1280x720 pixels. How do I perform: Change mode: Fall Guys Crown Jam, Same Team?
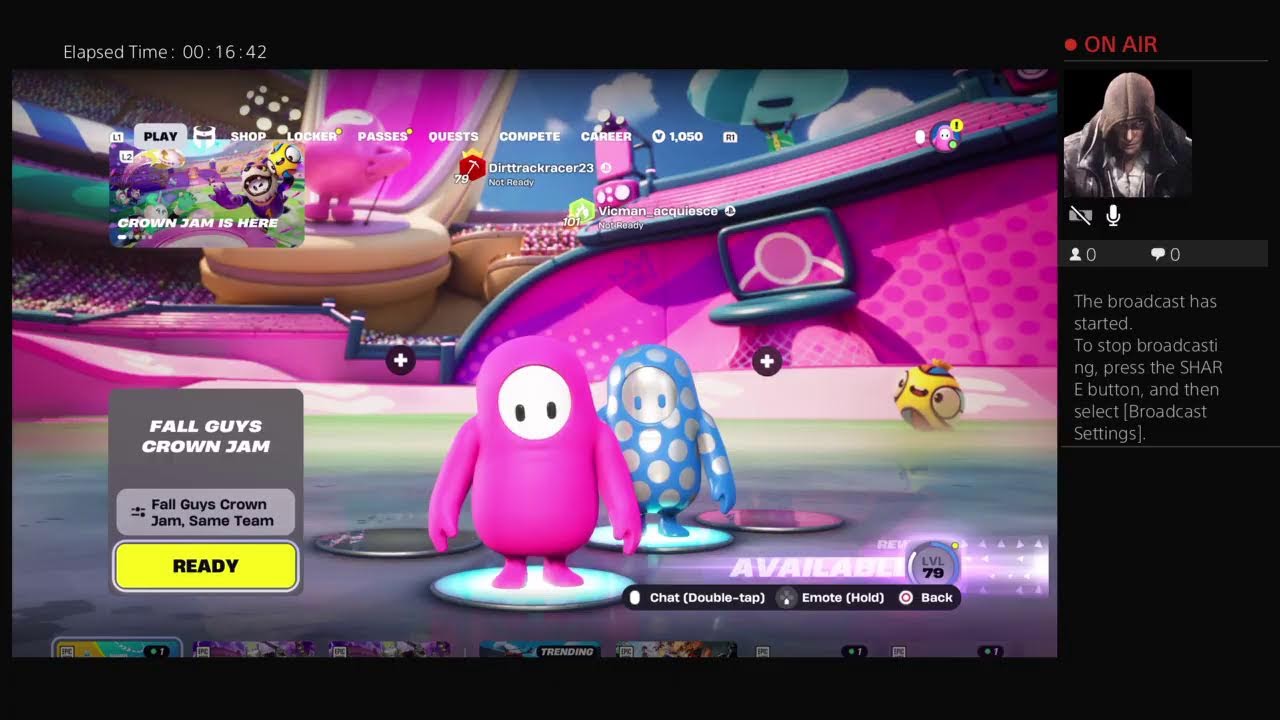tap(206, 512)
